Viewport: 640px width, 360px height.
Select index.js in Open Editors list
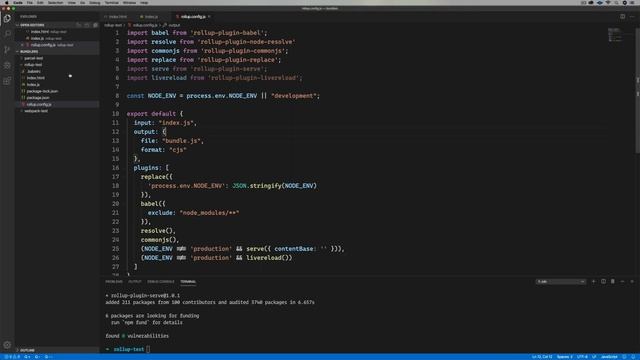[37, 38]
